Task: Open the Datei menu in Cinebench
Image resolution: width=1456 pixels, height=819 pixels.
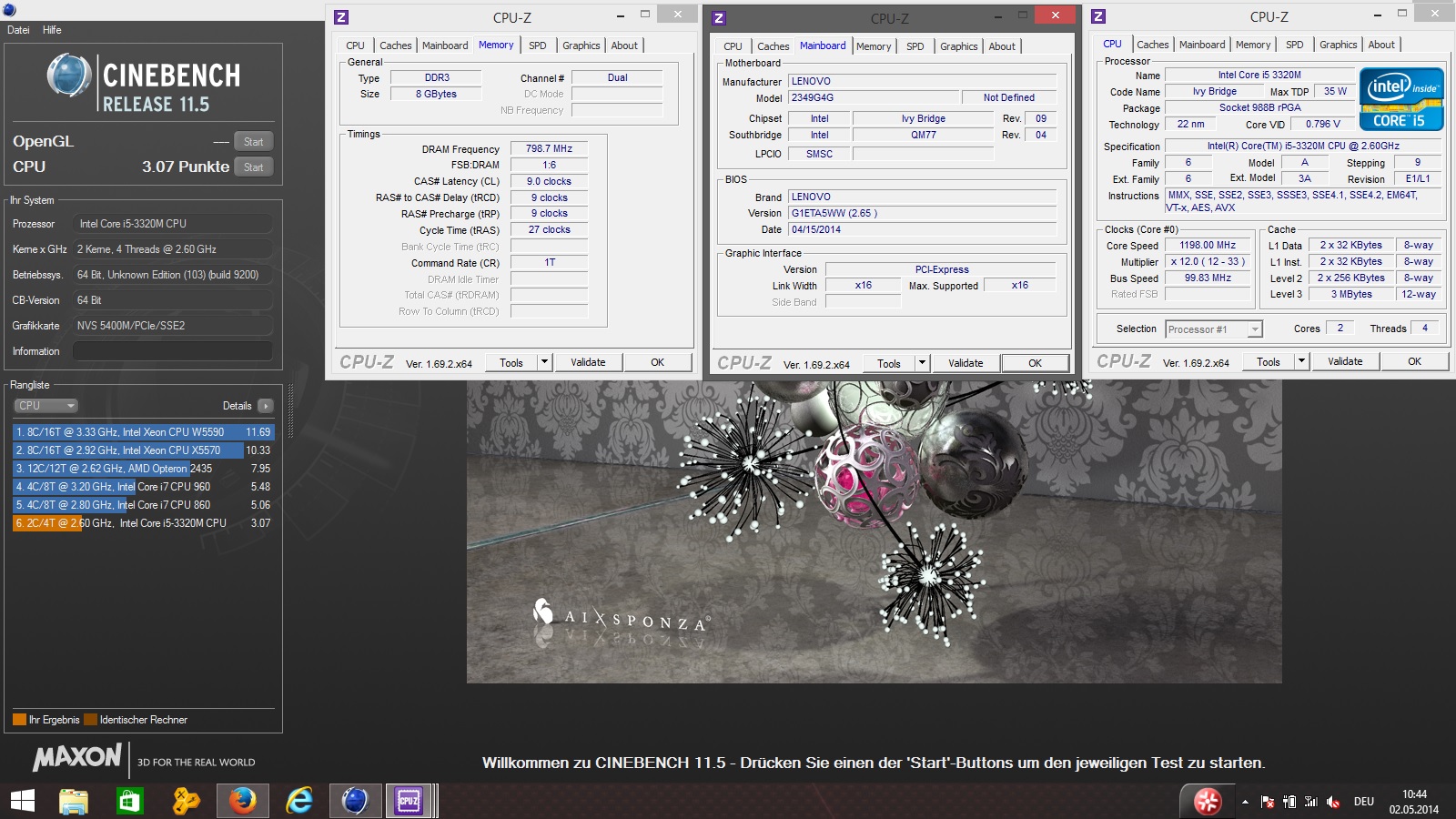Action: 18,30
